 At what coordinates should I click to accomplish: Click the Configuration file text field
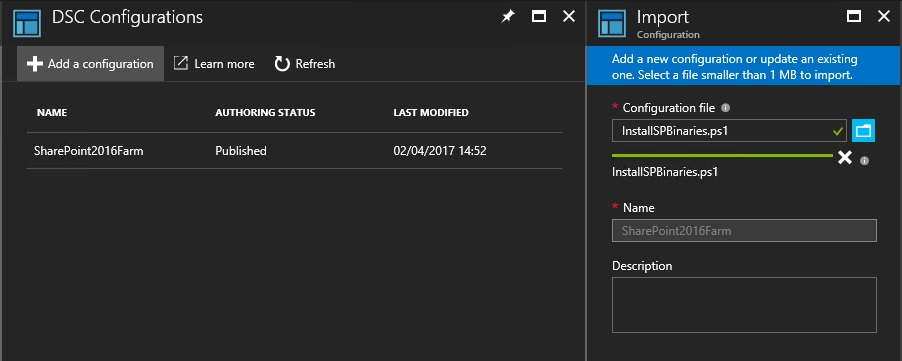point(729,131)
